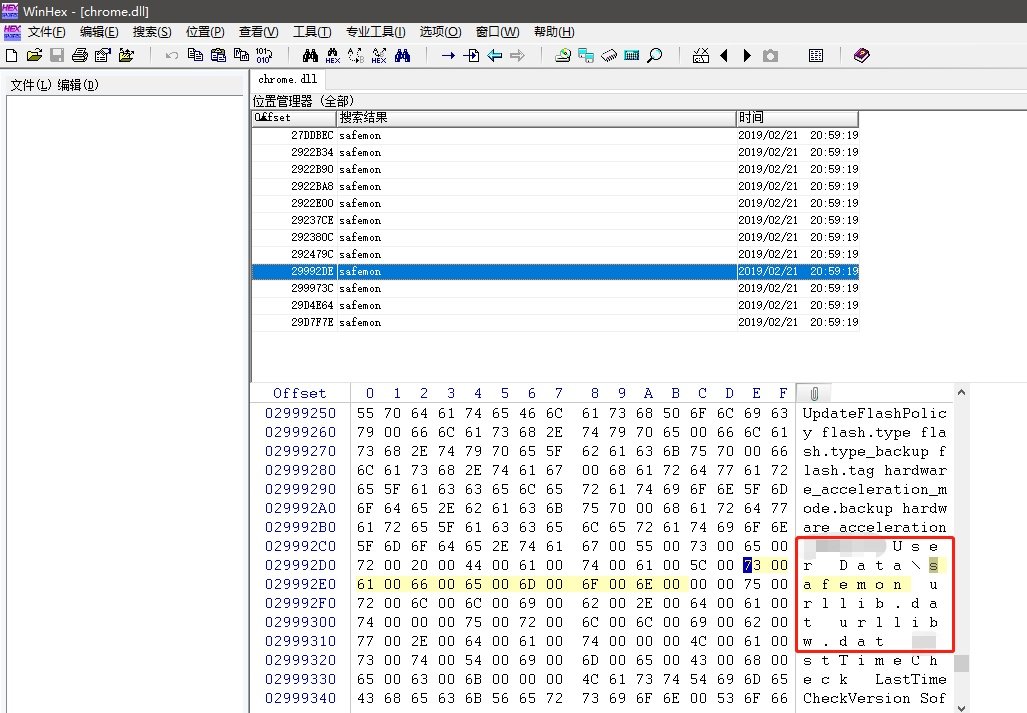Click the Go To Offset arrow icon
The width and height of the screenshot is (1027, 713).
tap(448, 56)
